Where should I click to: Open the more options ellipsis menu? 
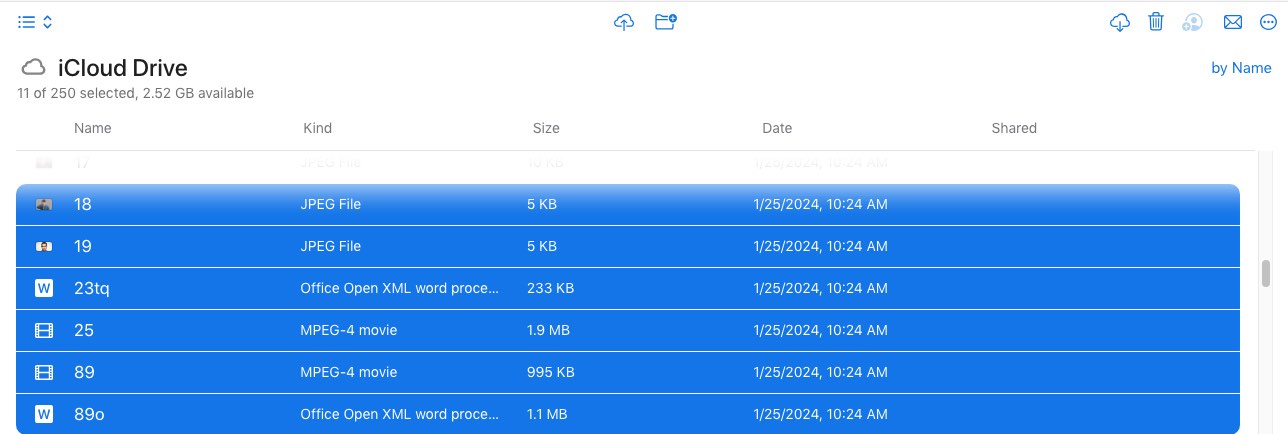[1268, 22]
